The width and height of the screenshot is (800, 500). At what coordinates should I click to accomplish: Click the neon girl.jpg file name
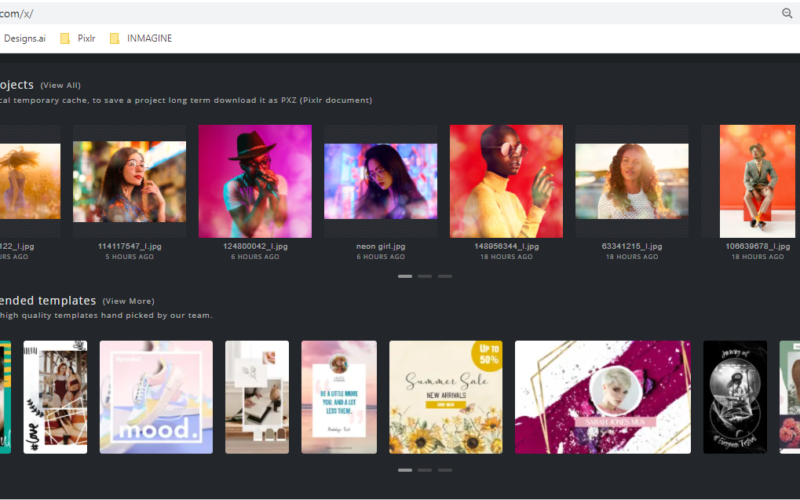pos(381,246)
